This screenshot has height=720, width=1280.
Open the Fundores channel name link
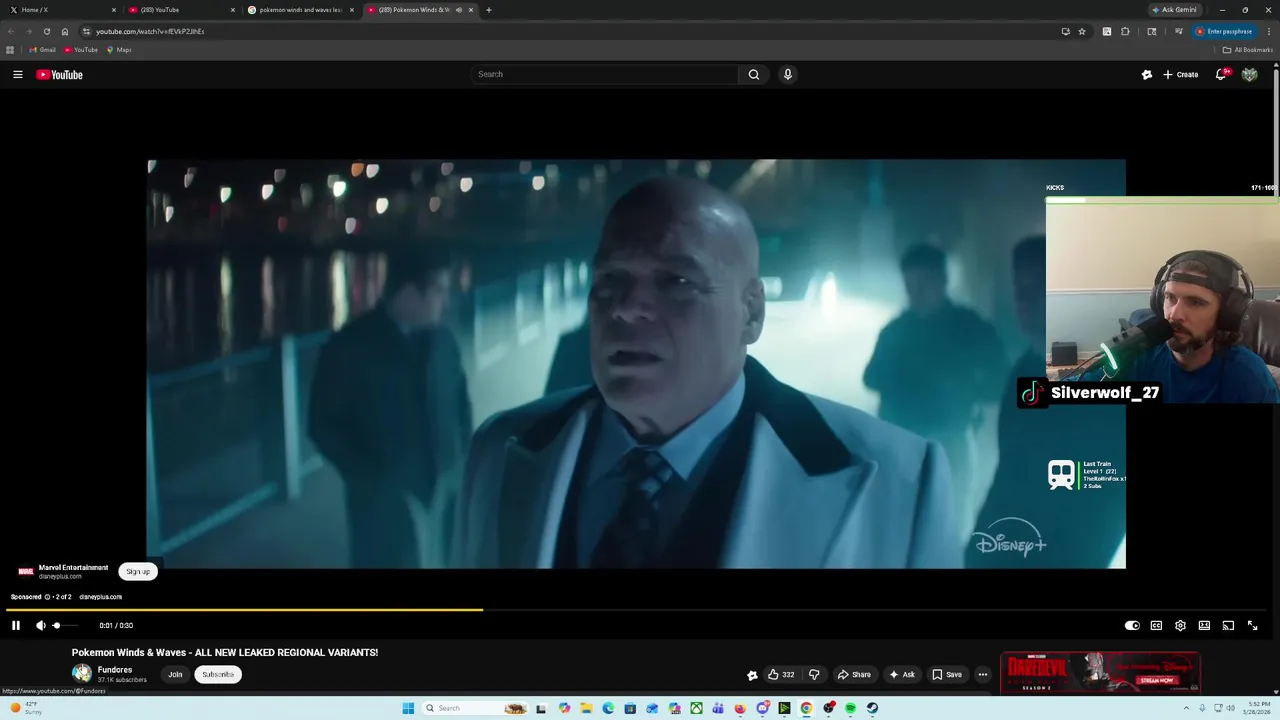[115, 670]
